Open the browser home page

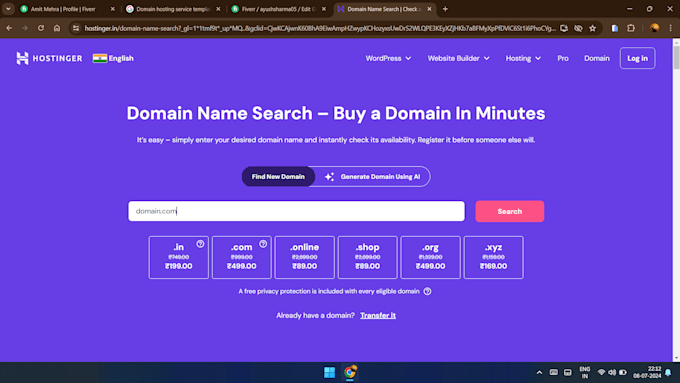coord(57,28)
